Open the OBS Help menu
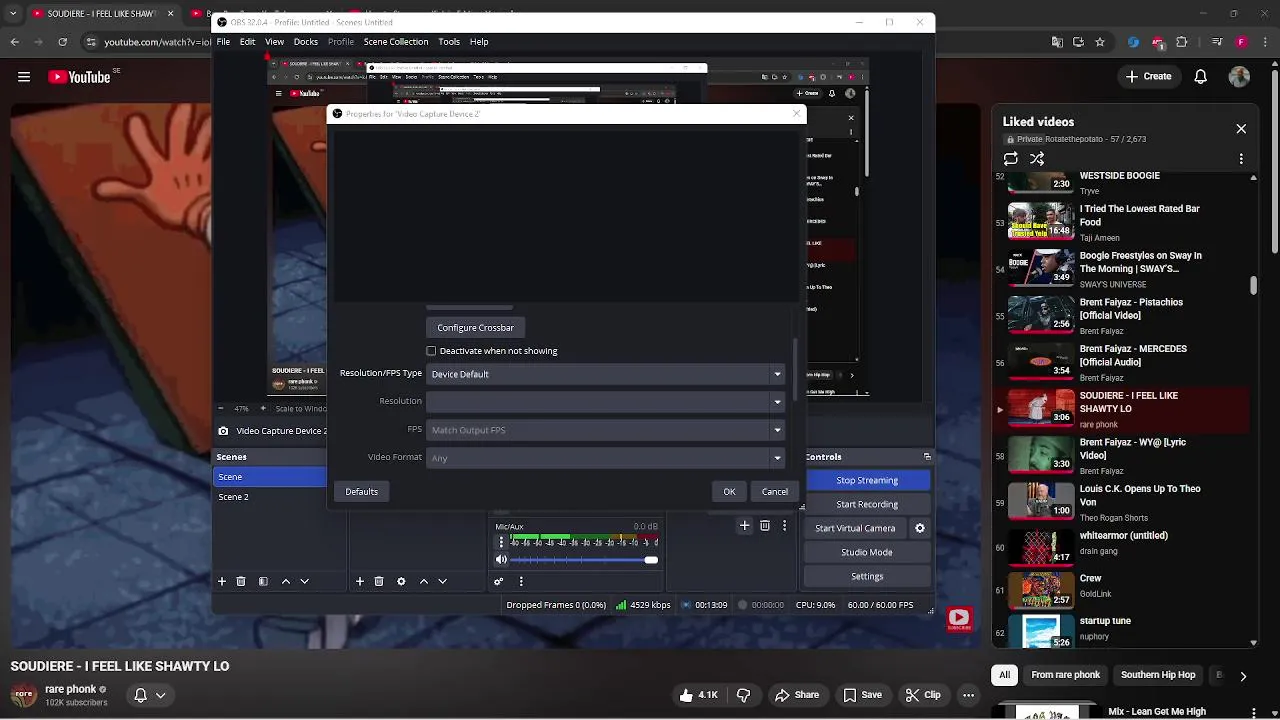1280x720 pixels. click(479, 42)
